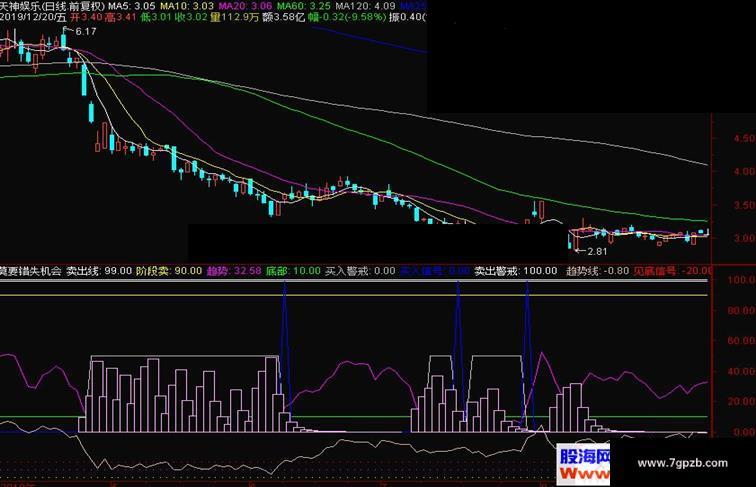Select the MA10: 3.03 label
The image size is (756, 487).
click(x=187, y=6)
